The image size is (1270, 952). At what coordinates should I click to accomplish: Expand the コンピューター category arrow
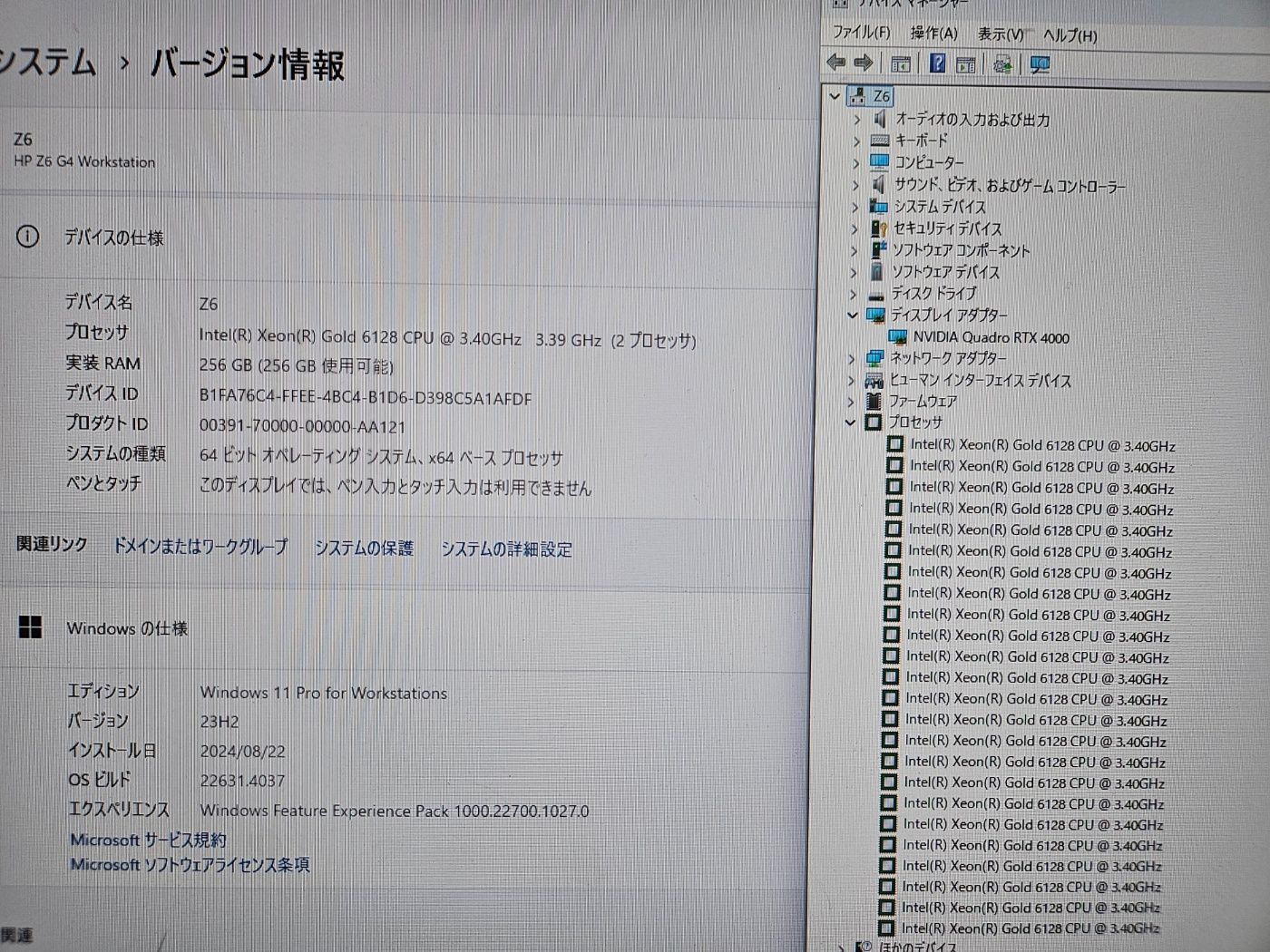[x=855, y=162]
